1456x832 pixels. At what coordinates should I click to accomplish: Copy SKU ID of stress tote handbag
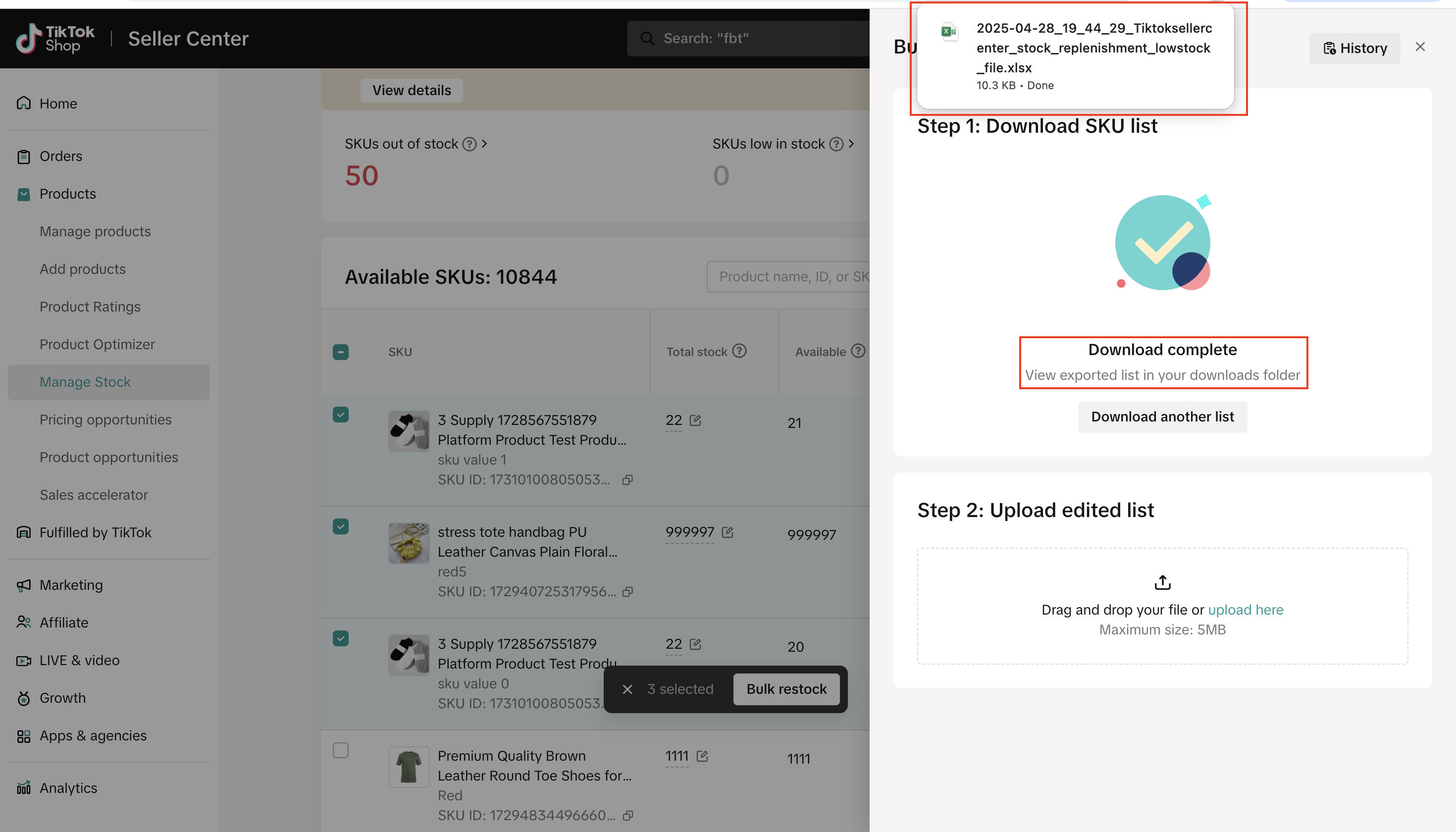click(627, 591)
